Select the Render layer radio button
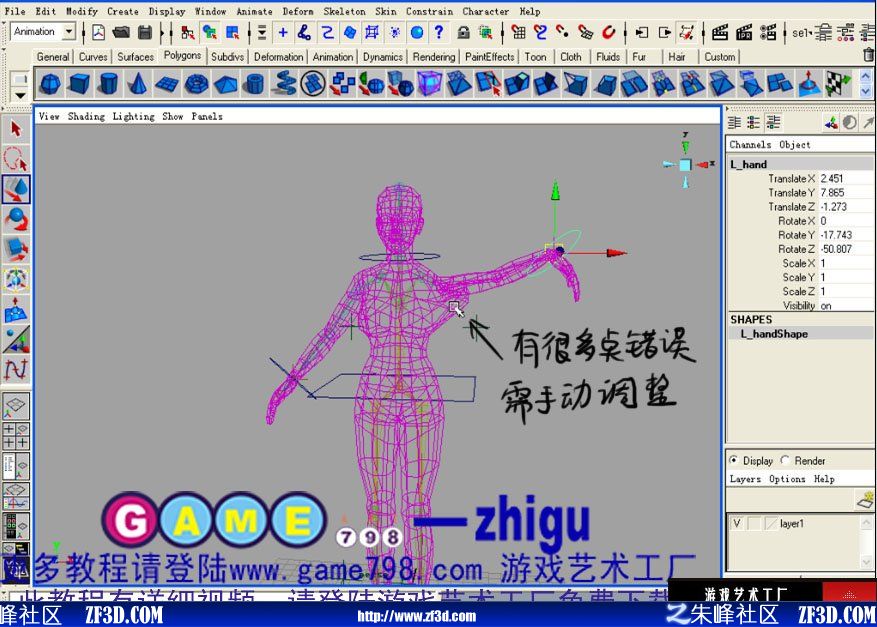The width and height of the screenshot is (877, 627). [785, 460]
